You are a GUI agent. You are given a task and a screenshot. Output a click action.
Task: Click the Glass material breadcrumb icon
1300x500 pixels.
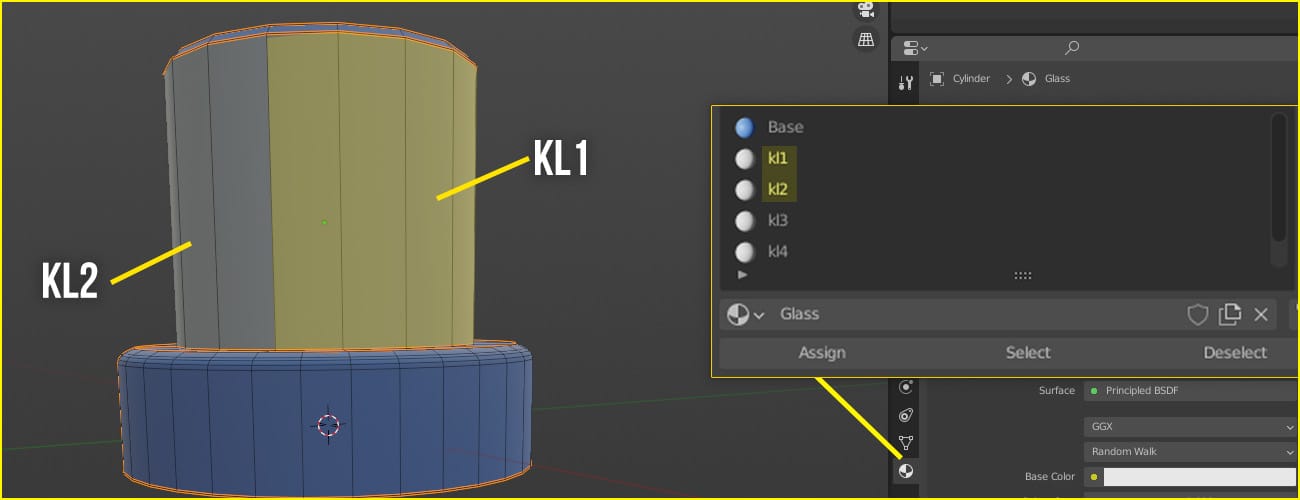[x=1029, y=78]
